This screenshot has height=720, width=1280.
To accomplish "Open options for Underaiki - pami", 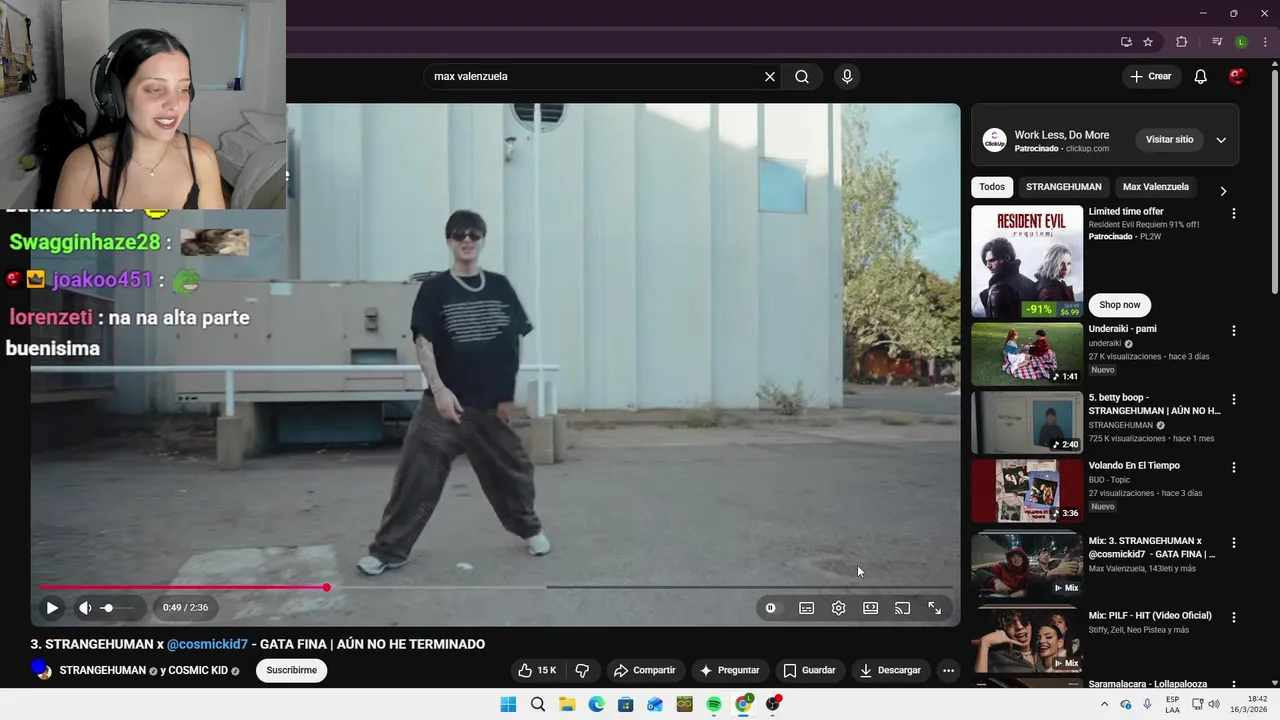I will [1233, 330].
